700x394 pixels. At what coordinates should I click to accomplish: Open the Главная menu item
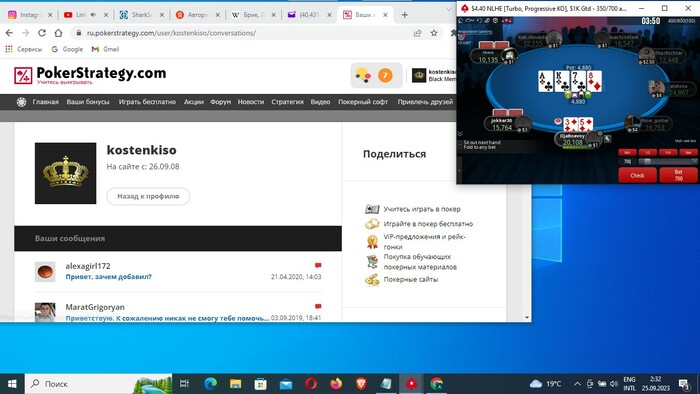(45, 102)
